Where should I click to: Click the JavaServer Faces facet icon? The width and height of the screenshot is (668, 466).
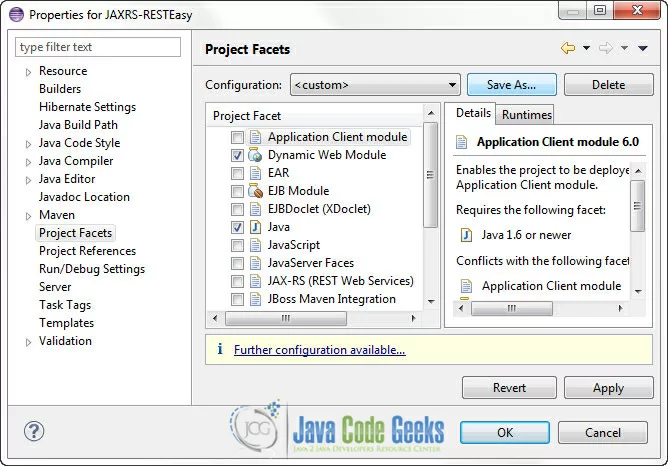pyautogui.click(x=255, y=263)
